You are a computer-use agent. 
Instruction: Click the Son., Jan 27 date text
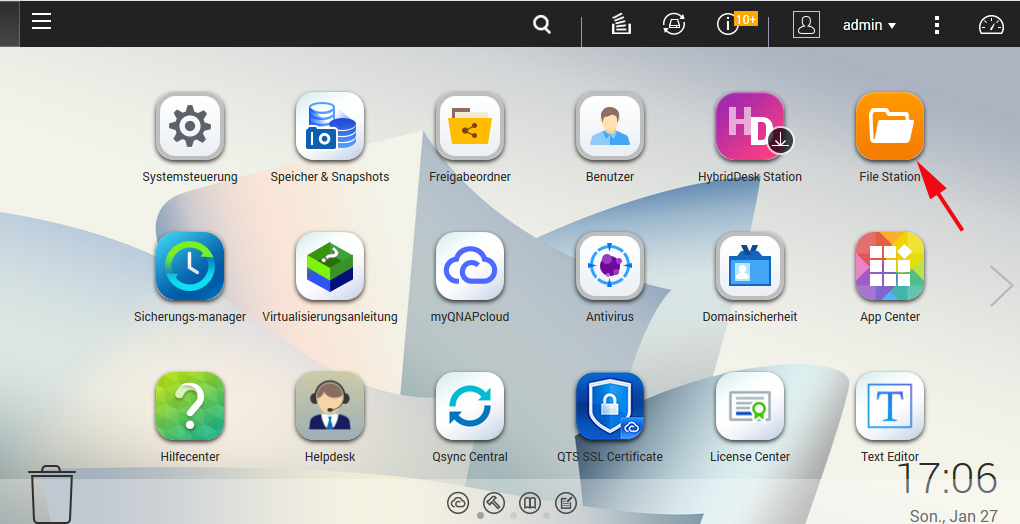coord(954,516)
